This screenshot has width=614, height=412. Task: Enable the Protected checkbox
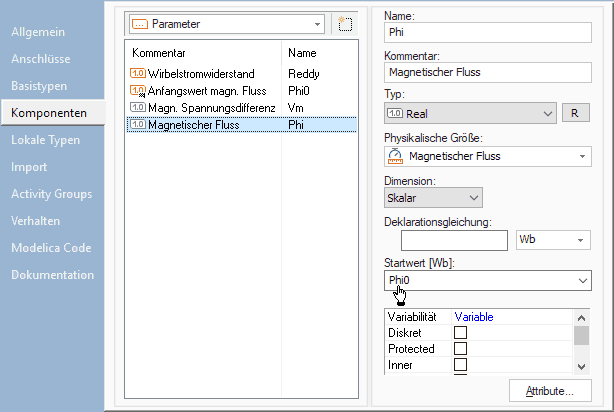pos(460,349)
